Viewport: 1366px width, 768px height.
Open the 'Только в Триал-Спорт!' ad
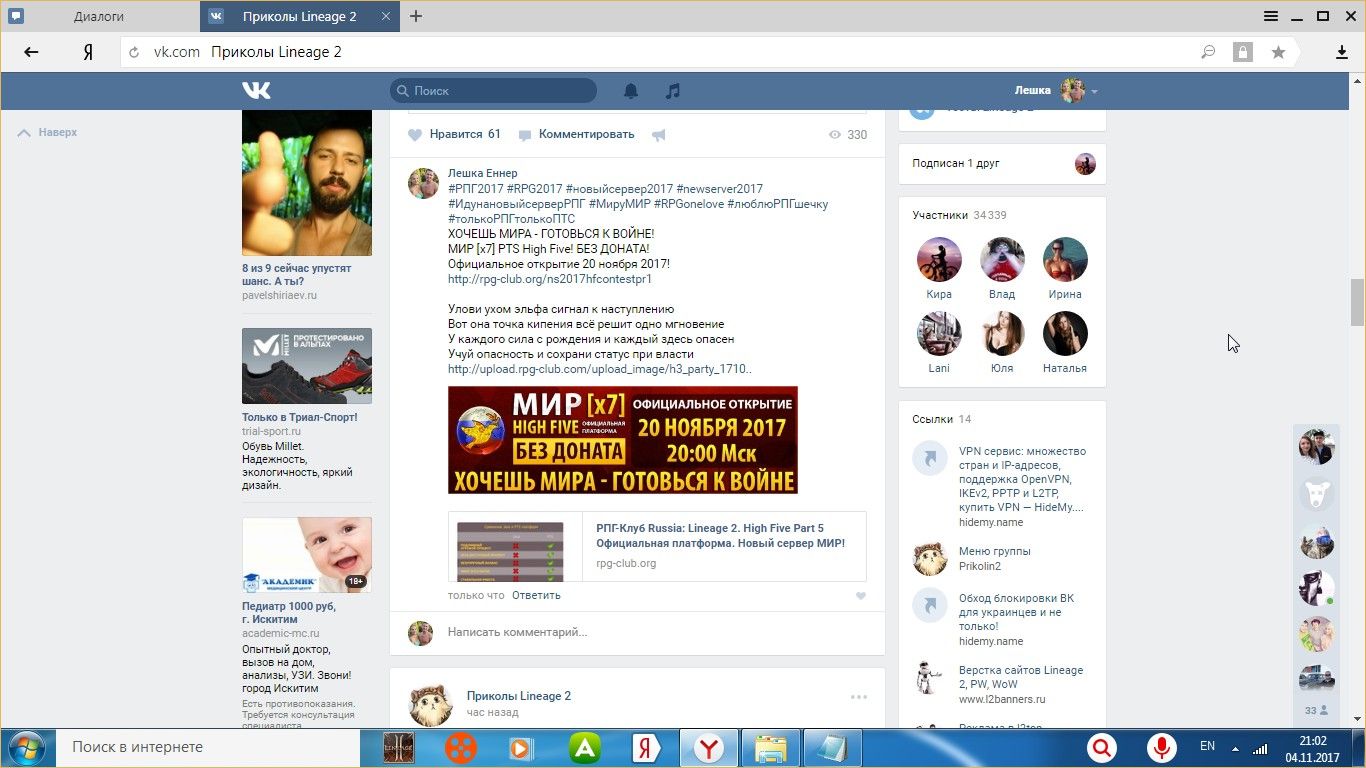click(x=307, y=409)
